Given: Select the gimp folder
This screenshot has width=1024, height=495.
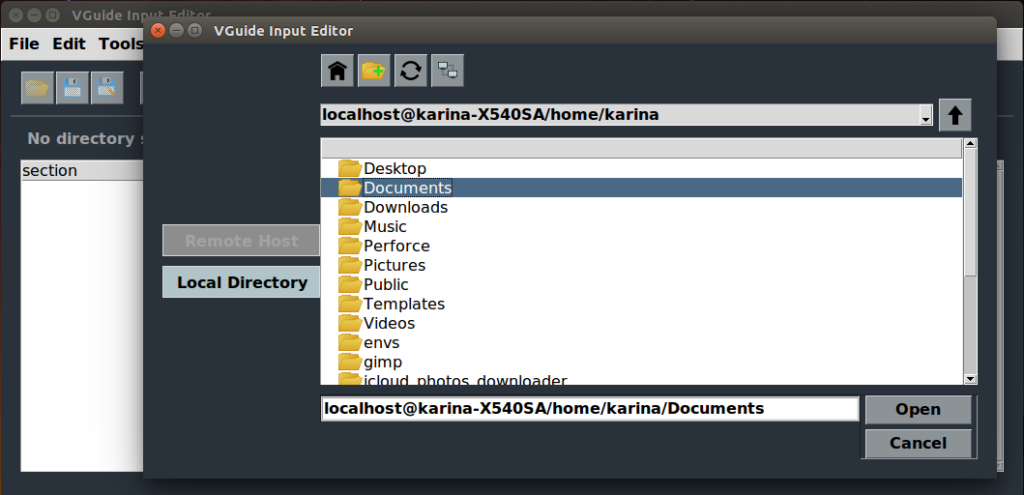Looking at the screenshot, I should point(641,362).
